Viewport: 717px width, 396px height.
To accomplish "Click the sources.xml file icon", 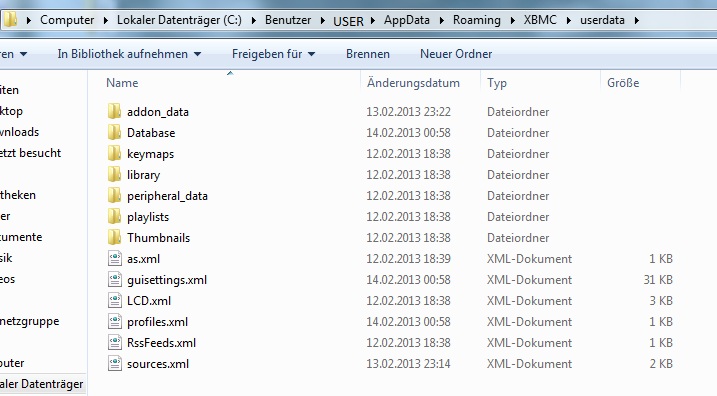I will click(115, 364).
